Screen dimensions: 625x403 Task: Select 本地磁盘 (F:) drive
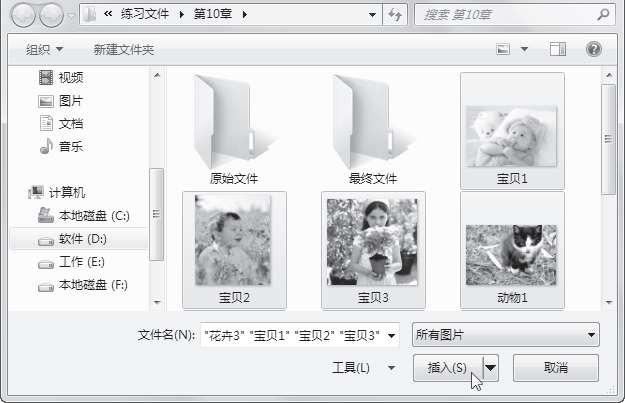[x=83, y=285]
